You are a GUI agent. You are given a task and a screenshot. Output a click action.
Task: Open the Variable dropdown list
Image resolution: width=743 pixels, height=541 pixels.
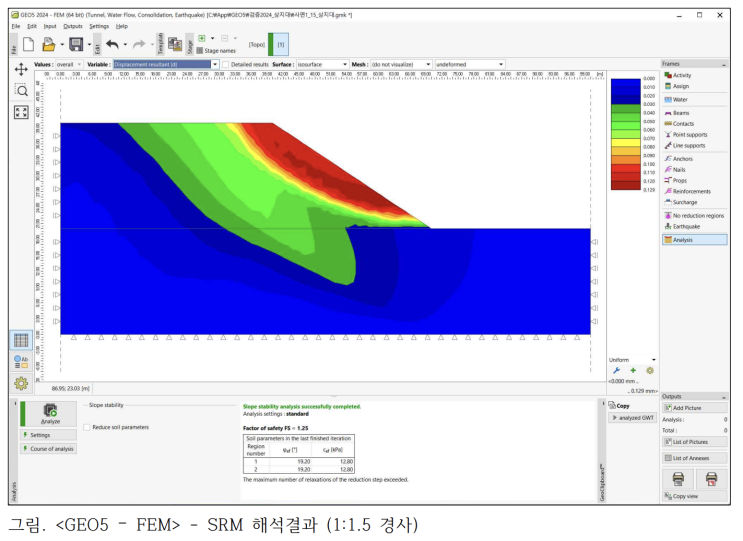215,64
